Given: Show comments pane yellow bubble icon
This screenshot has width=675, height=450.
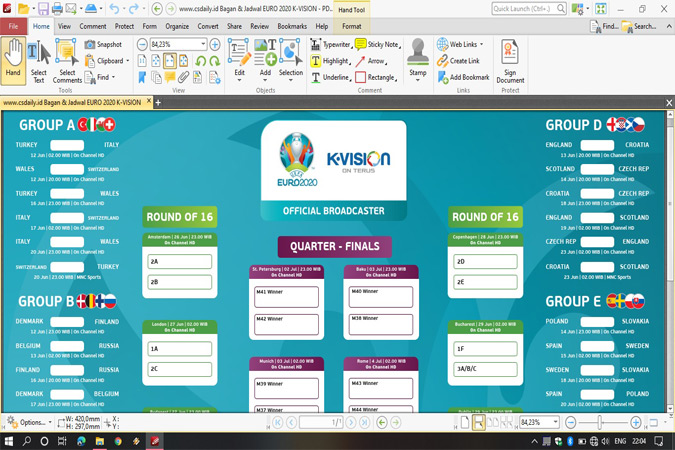Looking at the screenshot, I should pyautogui.click(x=170, y=78).
